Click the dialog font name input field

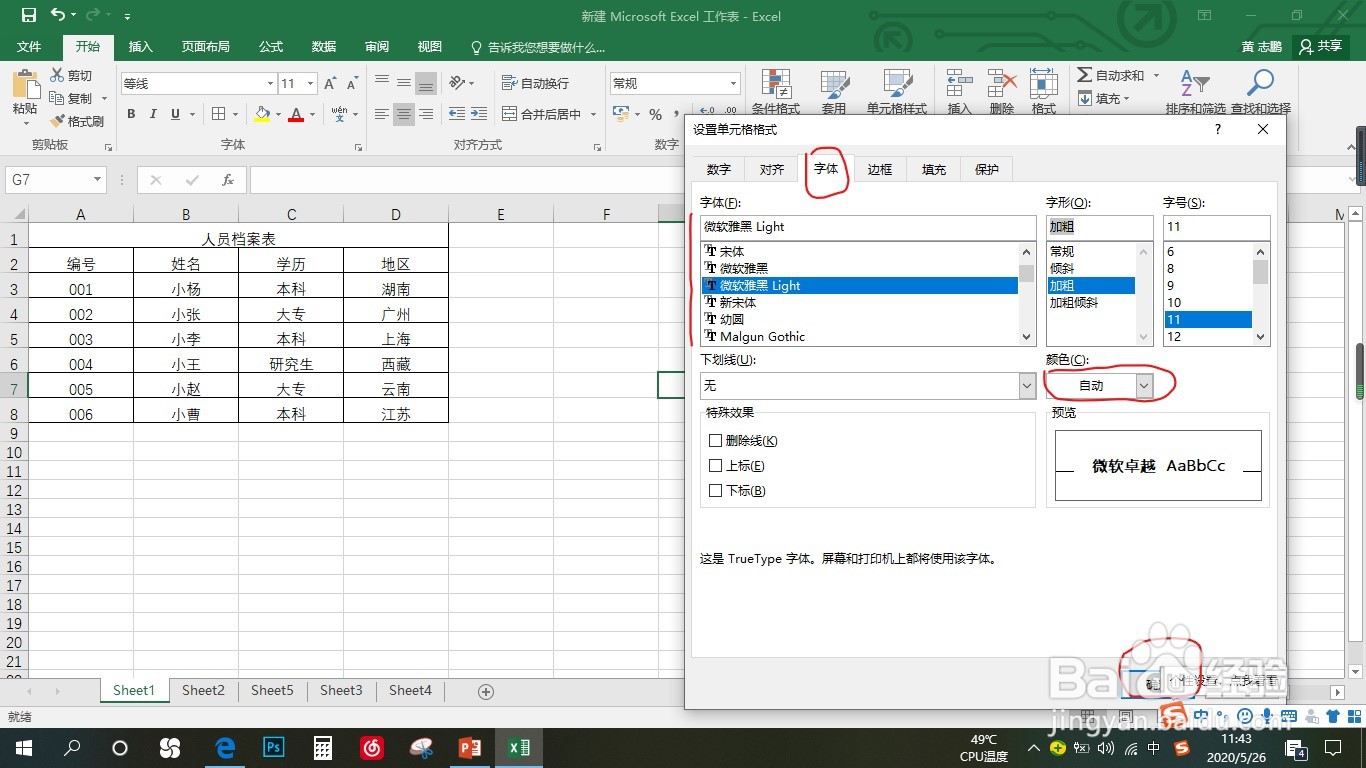coord(868,227)
